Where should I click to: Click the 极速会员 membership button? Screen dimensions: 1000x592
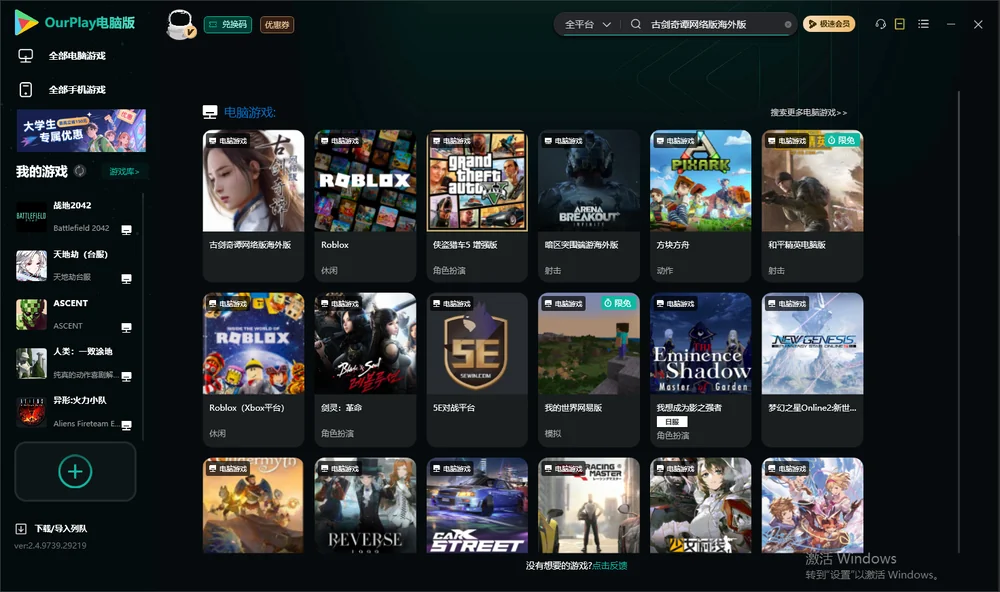(829, 24)
